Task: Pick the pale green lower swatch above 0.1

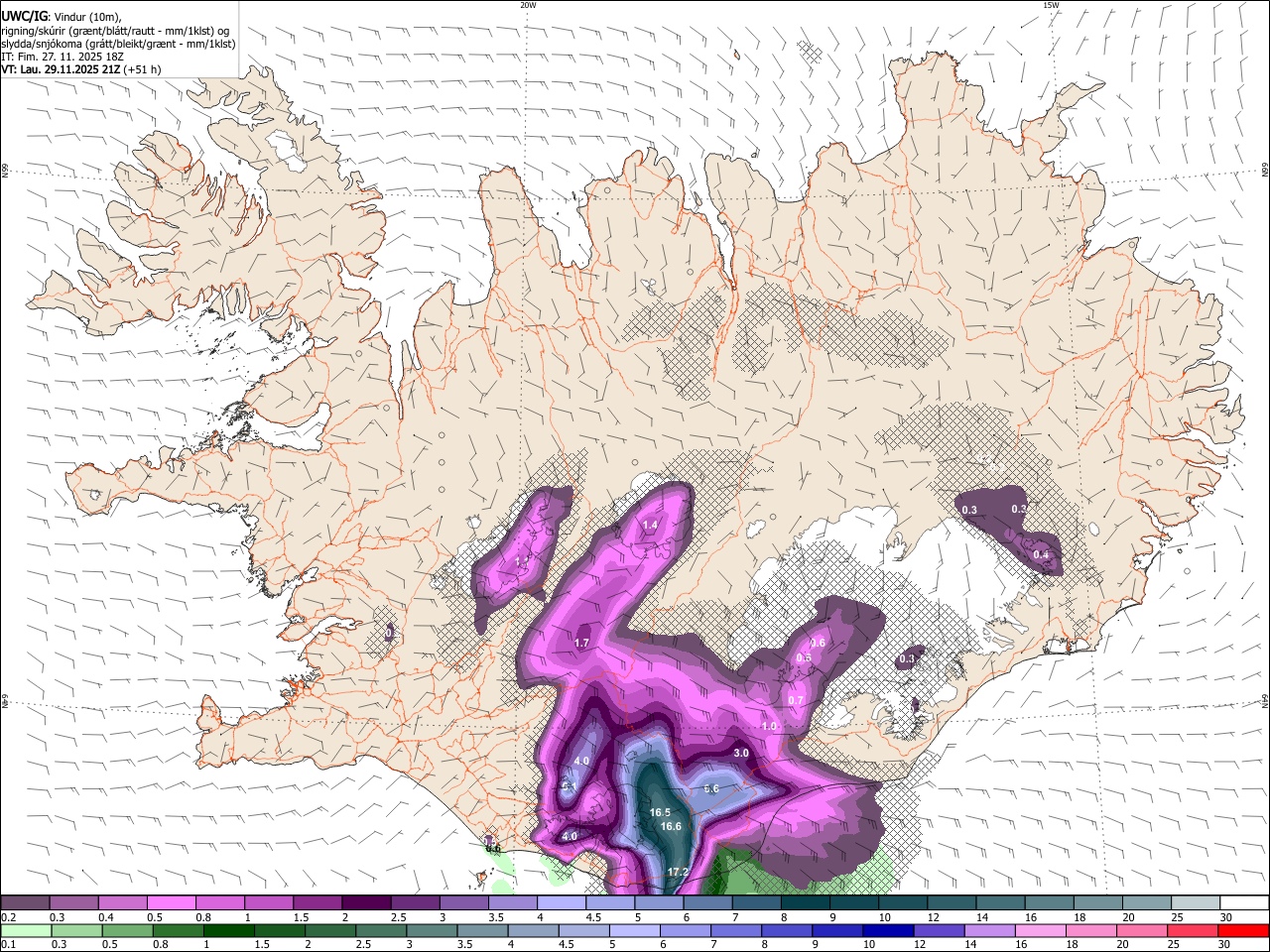Action: coord(25,930)
